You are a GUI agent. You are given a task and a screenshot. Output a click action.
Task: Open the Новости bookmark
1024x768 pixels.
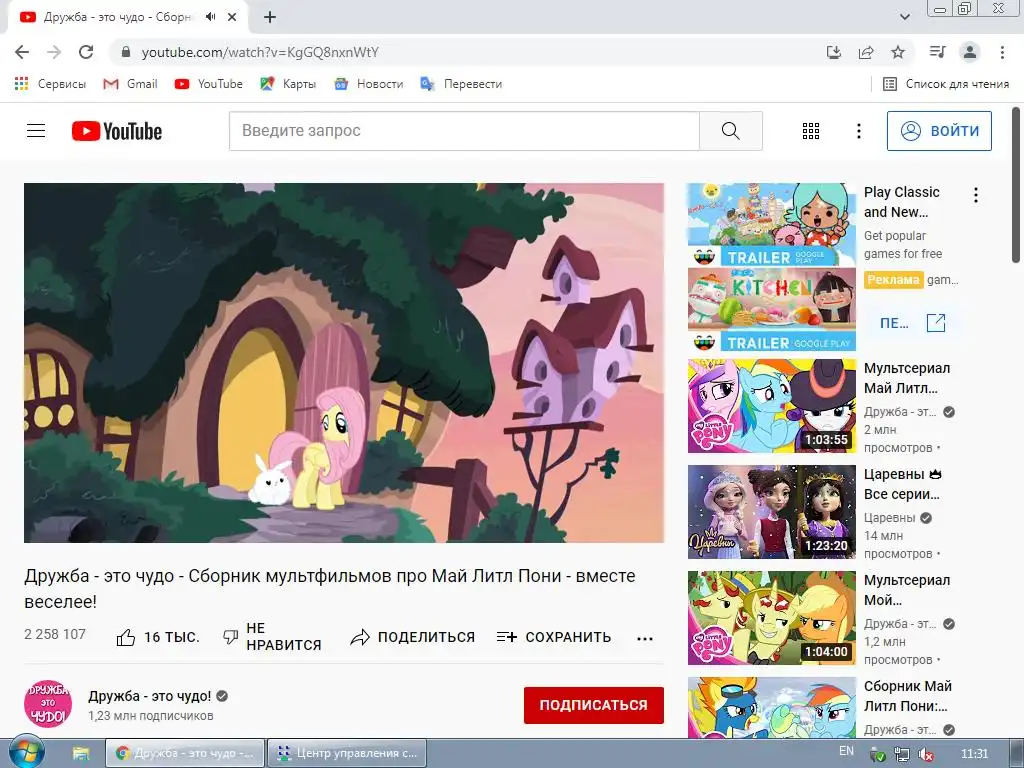369,84
